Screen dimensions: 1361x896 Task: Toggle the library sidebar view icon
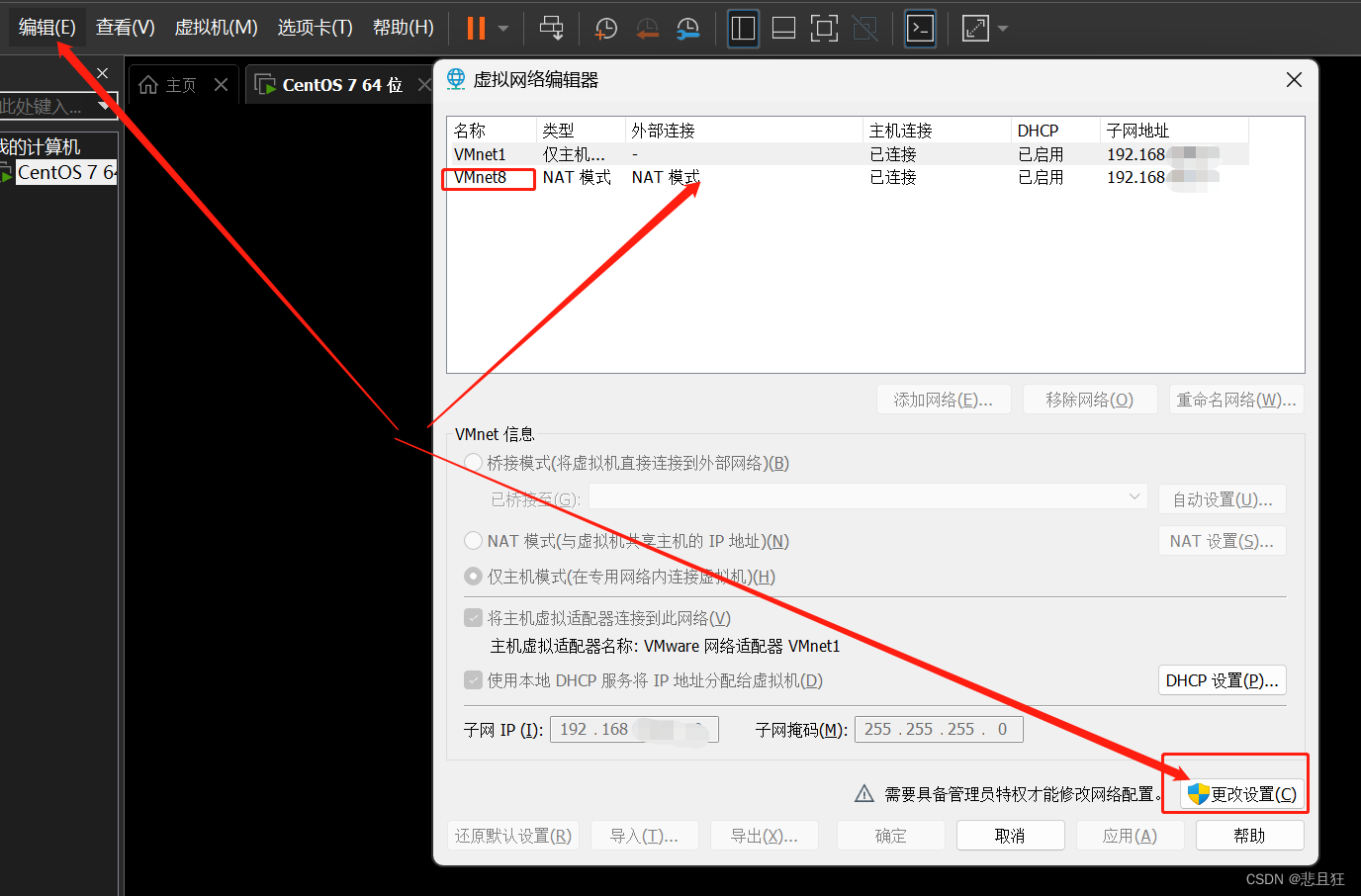click(x=743, y=28)
